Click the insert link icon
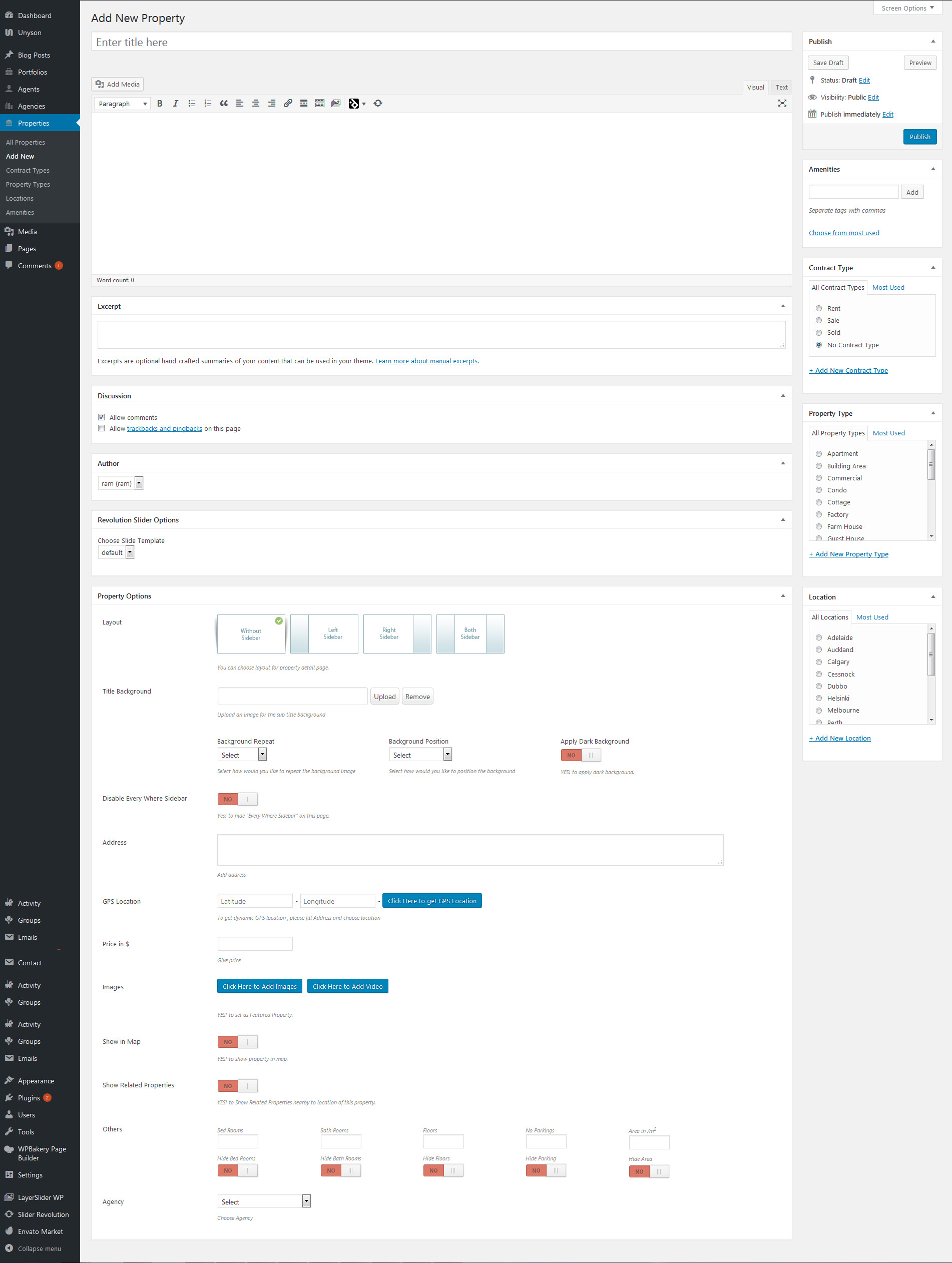The width and height of the screenshot is (952, 1263). (x=288, y=104)
